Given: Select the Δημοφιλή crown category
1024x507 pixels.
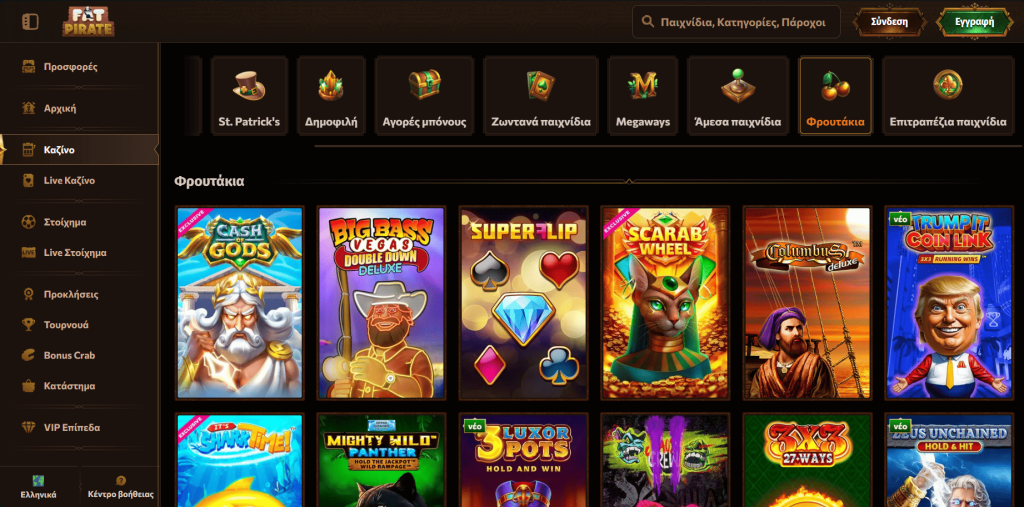Looking at the screenshot, I should coord(331,96).
